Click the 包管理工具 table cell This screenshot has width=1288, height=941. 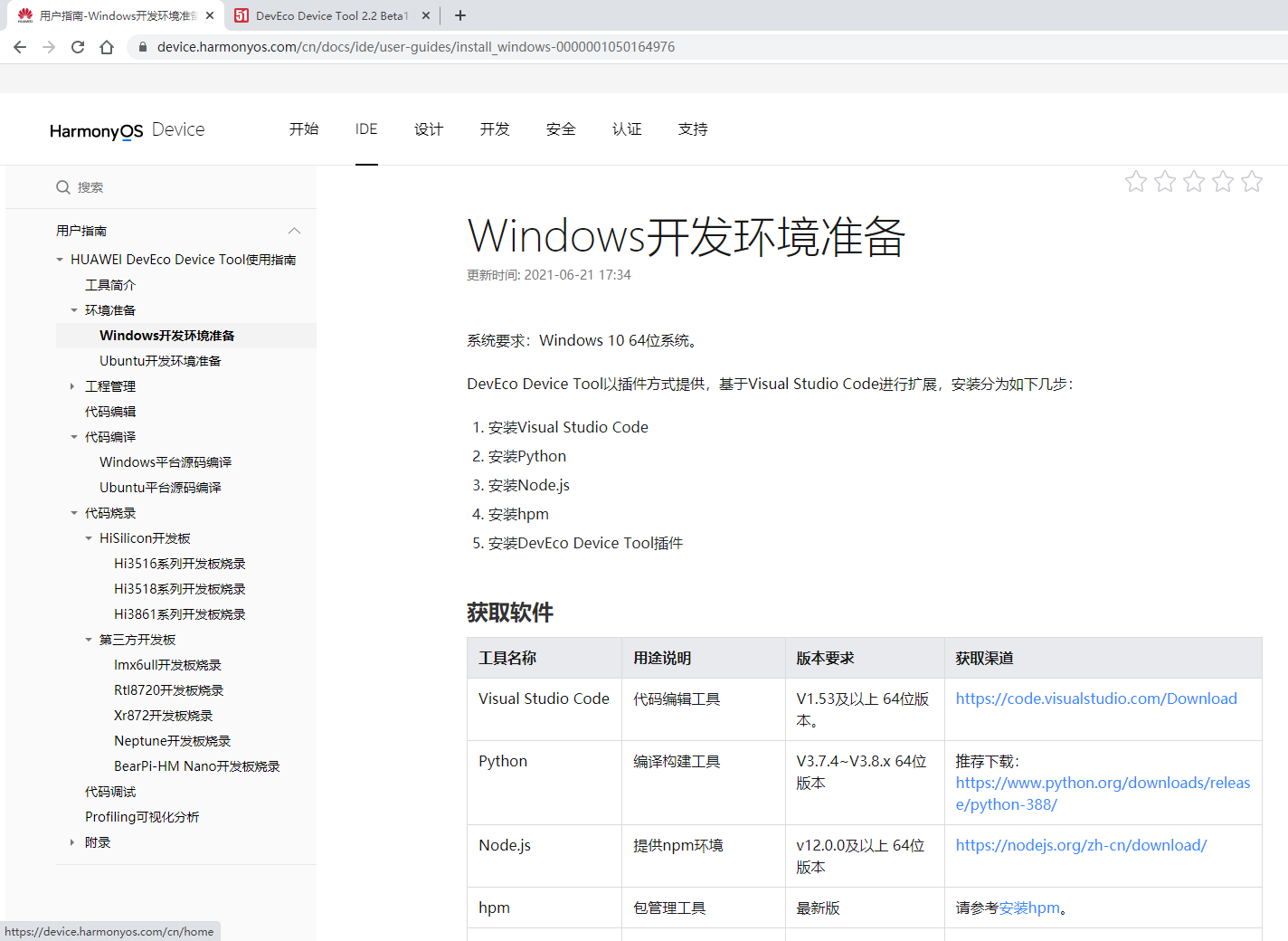pyautogui.click(x=703, y=908)
